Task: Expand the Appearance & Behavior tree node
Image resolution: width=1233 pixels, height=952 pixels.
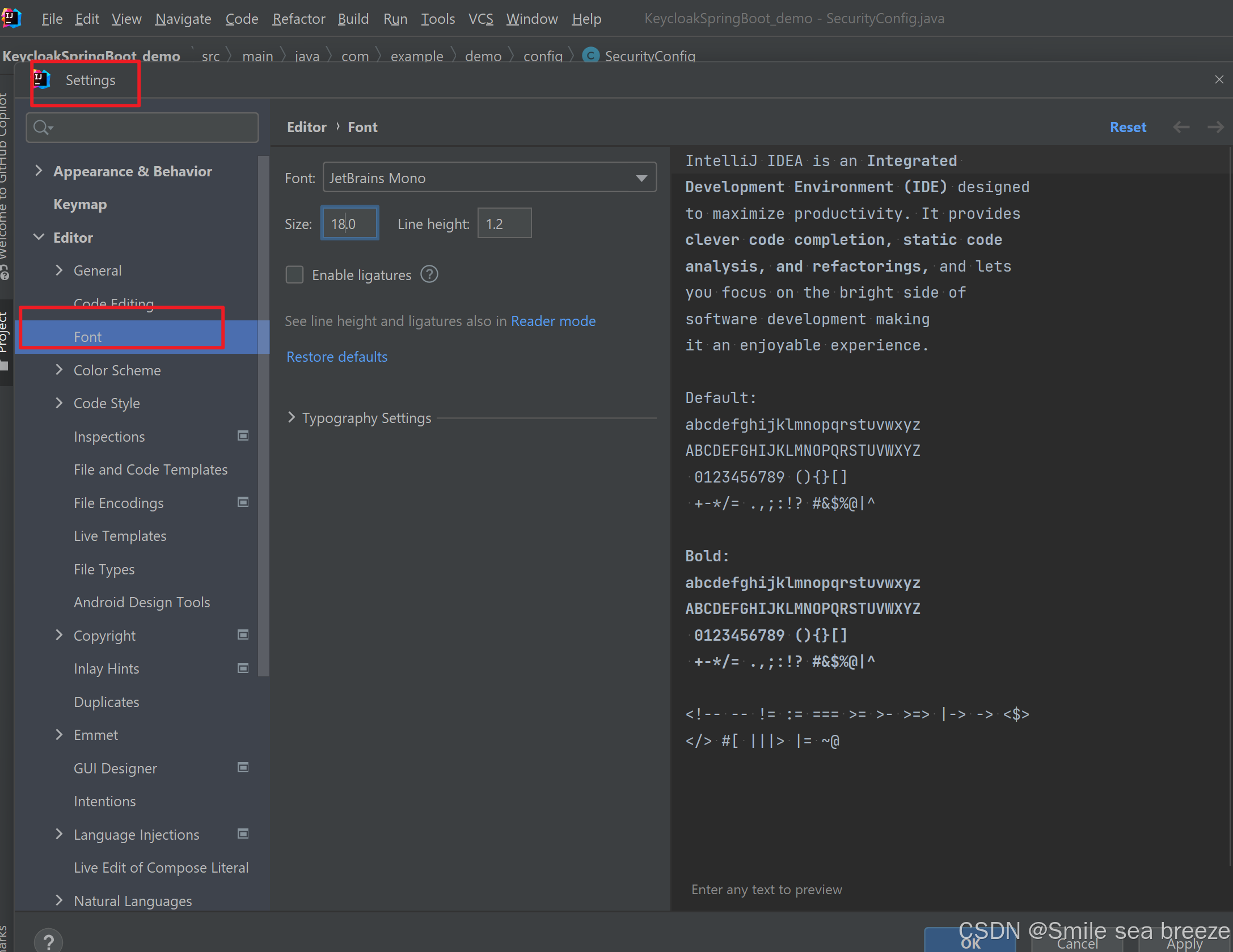Action: [x=39, y=171]
